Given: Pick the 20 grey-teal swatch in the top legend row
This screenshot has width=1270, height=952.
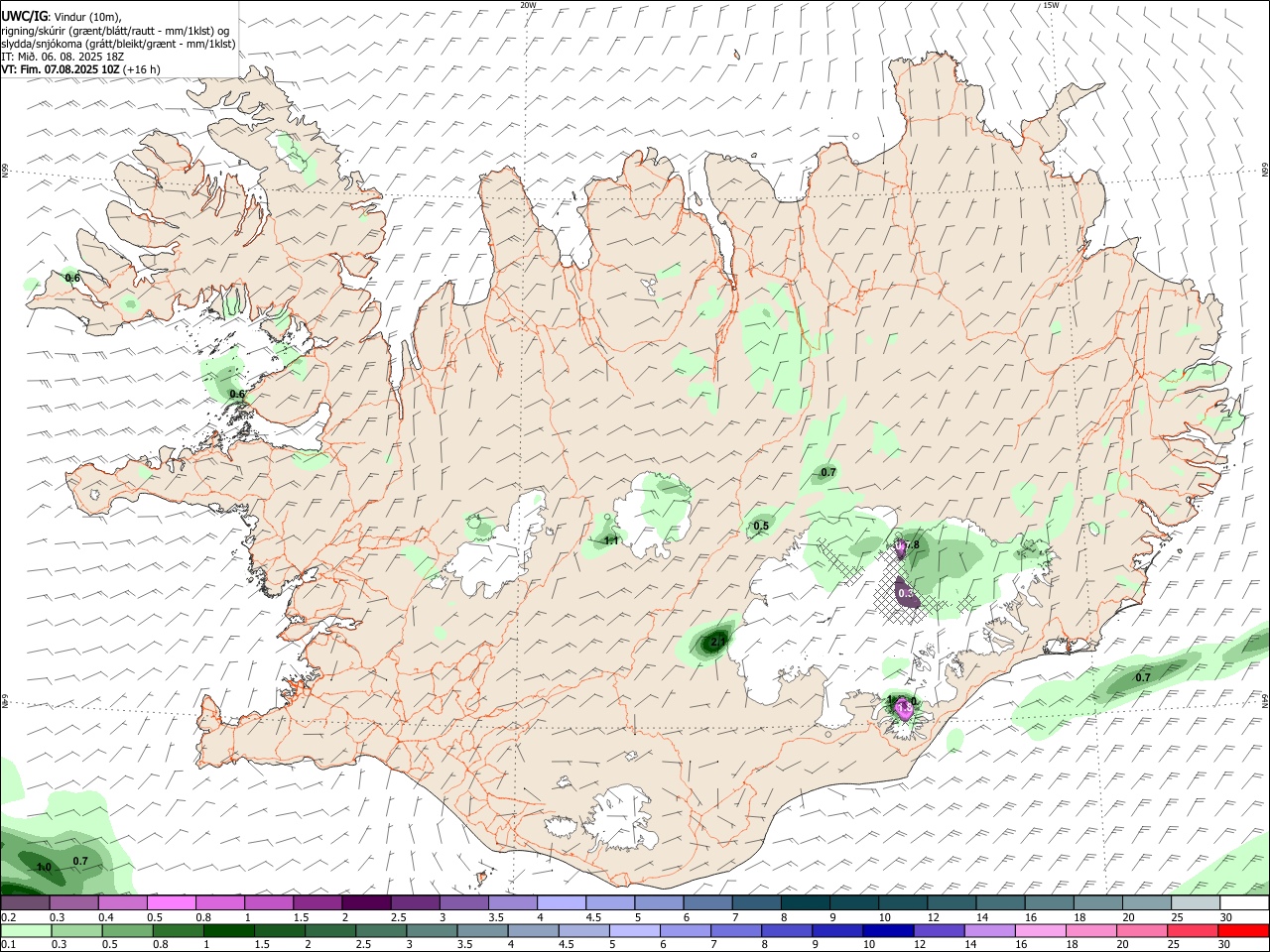Looking at the screenshot, I should click(1148, 903).
